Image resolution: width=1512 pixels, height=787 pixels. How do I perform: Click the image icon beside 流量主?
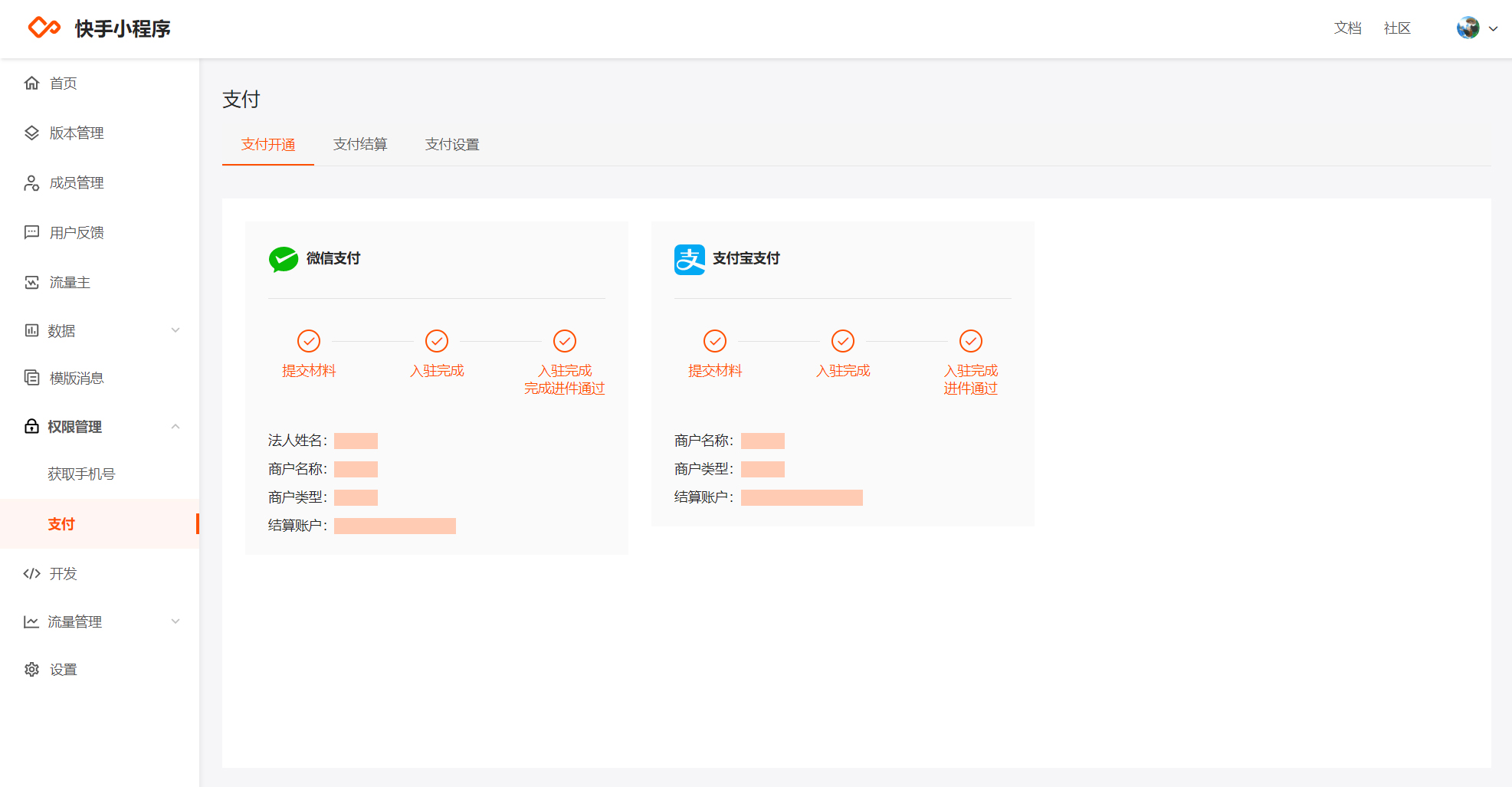click(31, 282)
